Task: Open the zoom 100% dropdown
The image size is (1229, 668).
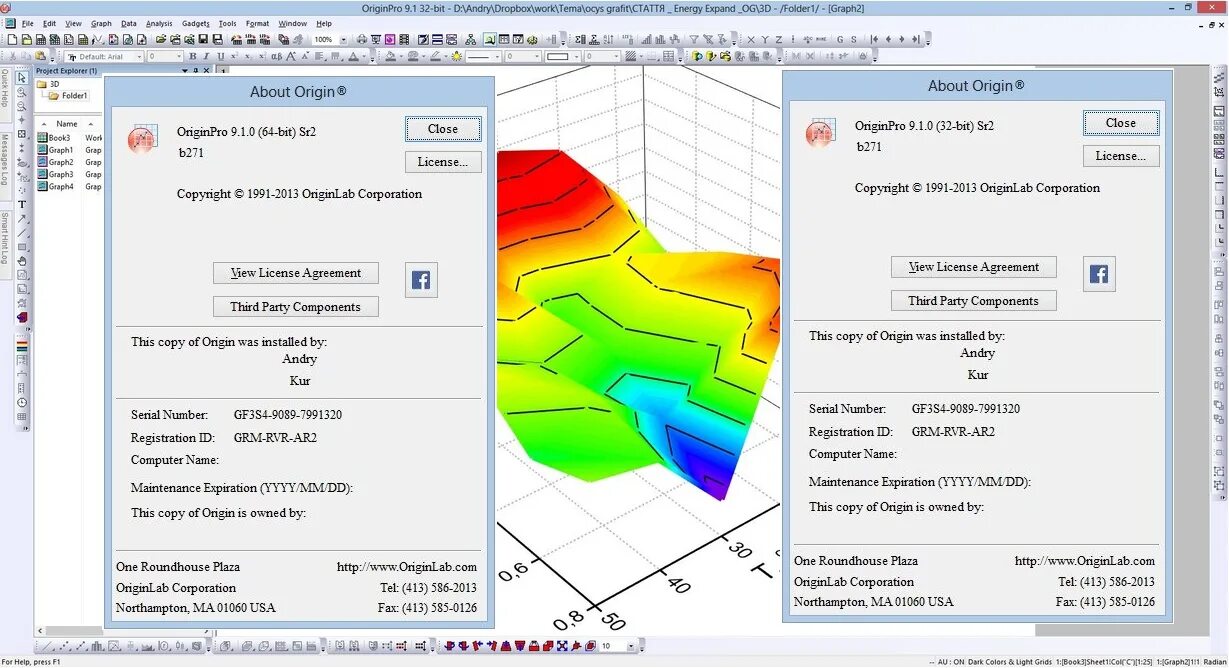Action: 344,39
